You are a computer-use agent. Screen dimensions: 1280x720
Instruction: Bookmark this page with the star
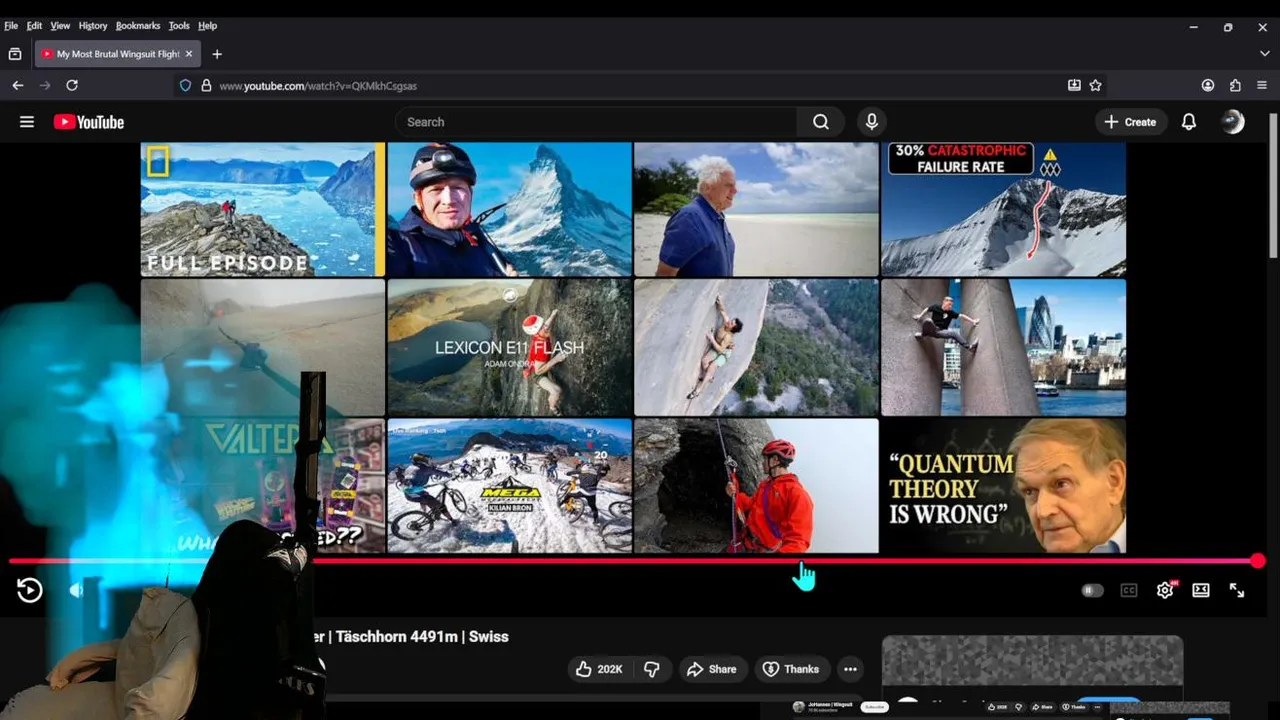(x=1095, y=86)
